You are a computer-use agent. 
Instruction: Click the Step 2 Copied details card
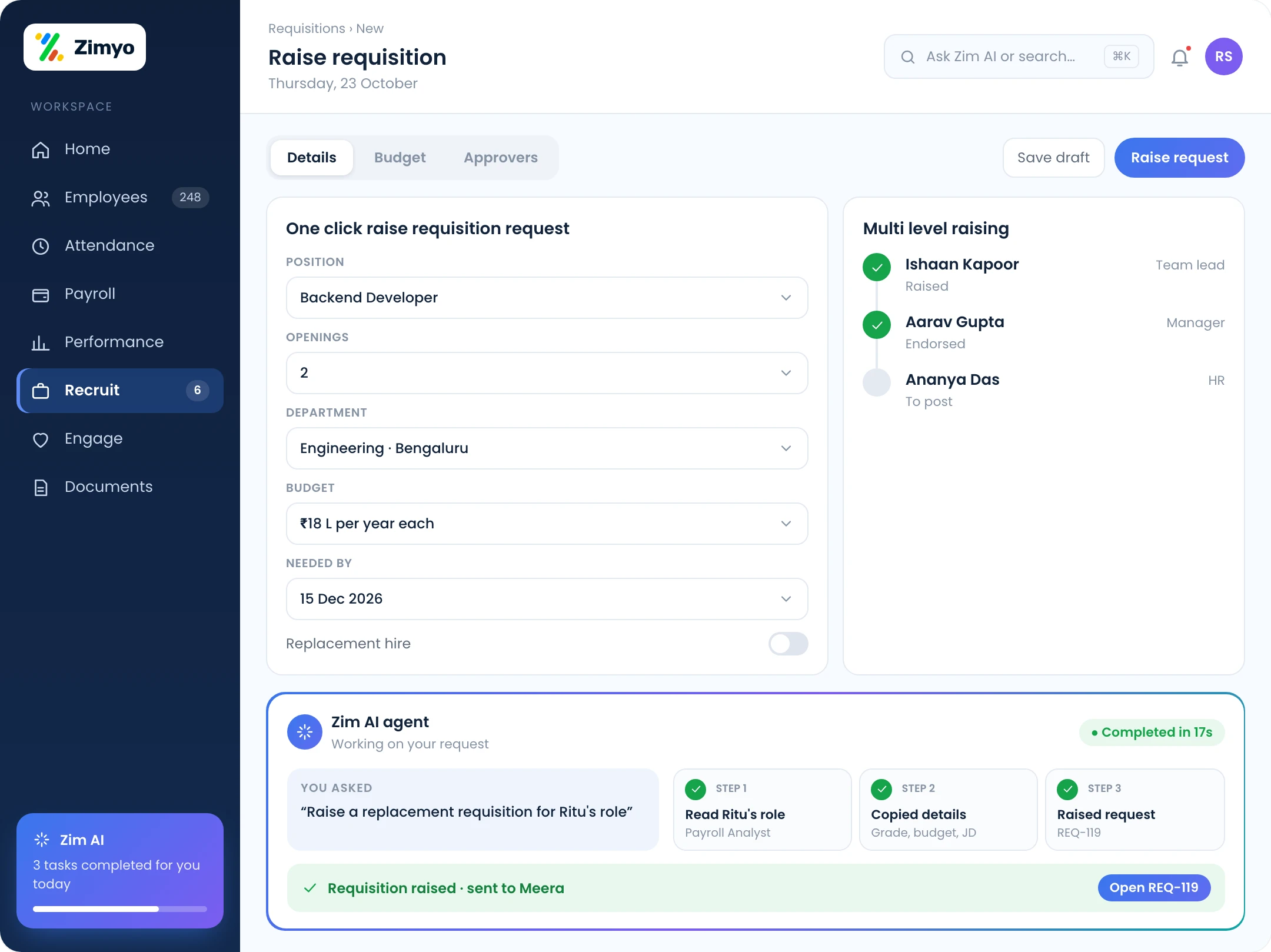[x=948, y=810]
